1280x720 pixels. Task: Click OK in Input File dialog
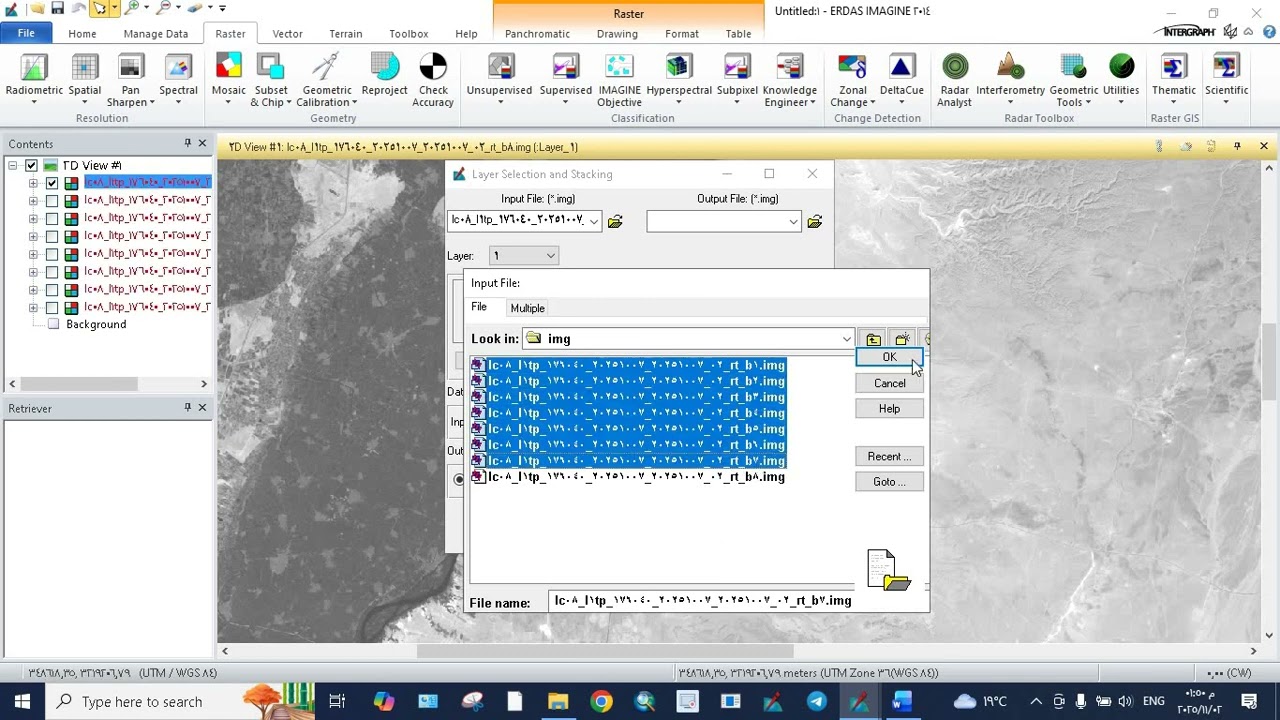[x=889, y=357]
